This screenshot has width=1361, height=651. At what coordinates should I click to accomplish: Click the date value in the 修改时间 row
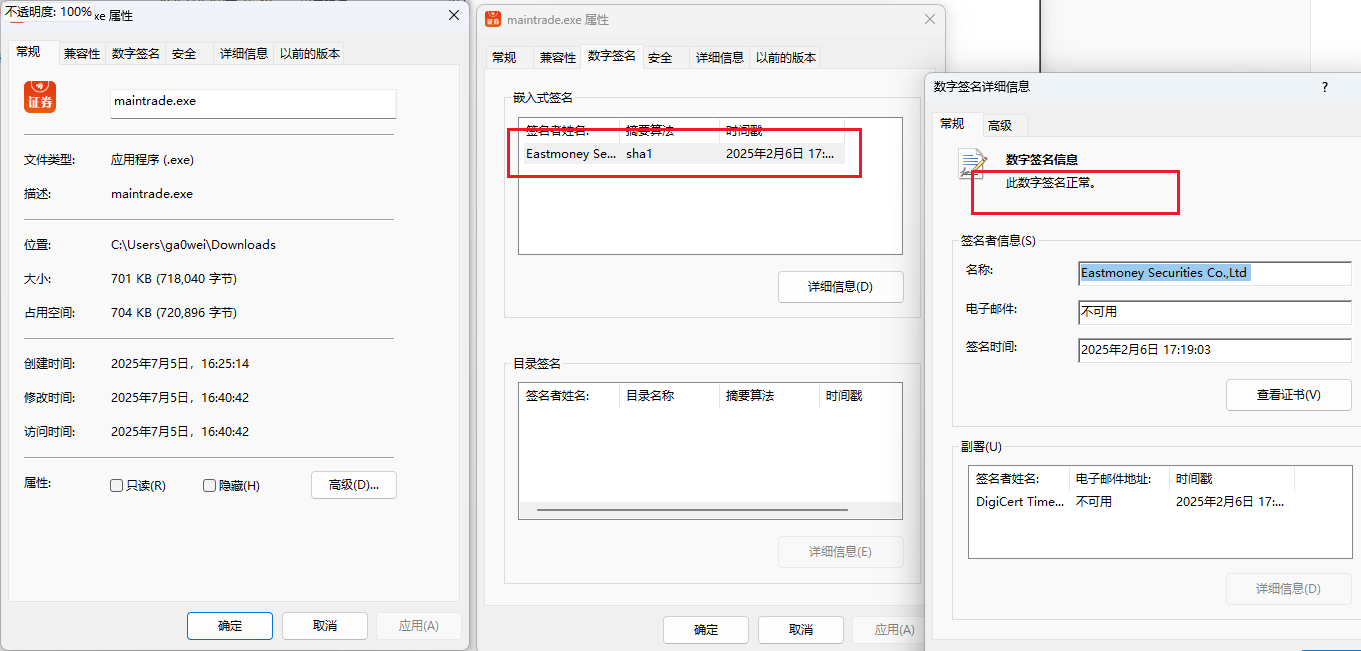click(180, 398)
